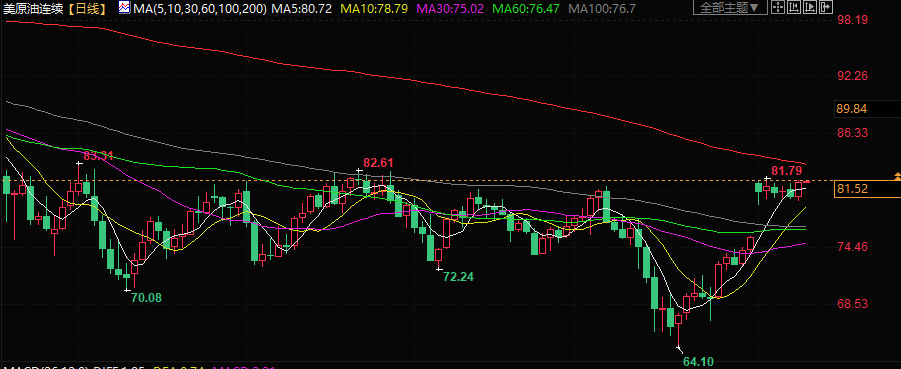This screenshot has height=369, width=901.
Task: Click the MA(5,10,30,60,100,200) parameters label
Action: pos(200,8)
